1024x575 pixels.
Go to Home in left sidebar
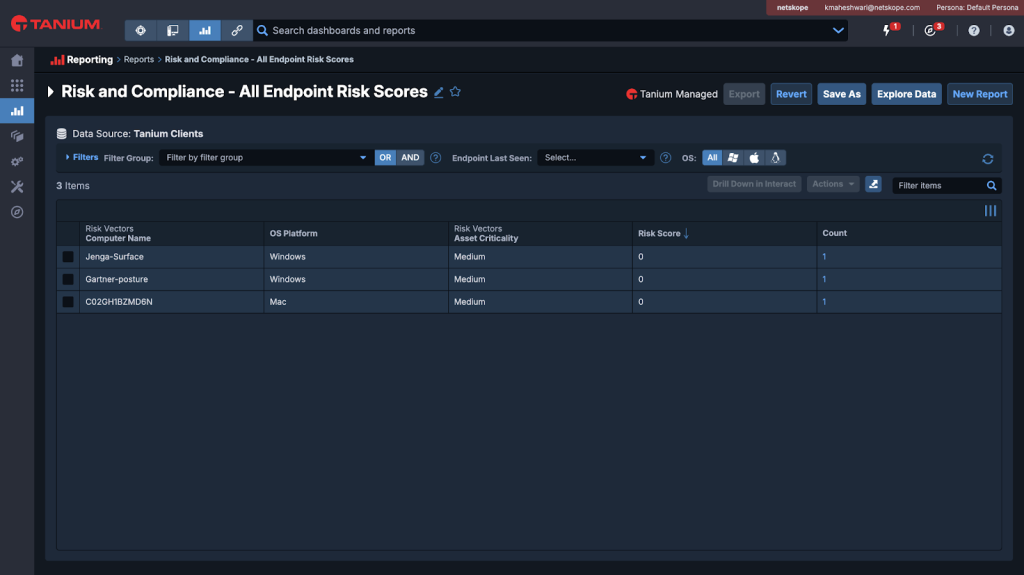tap(17, 60)
